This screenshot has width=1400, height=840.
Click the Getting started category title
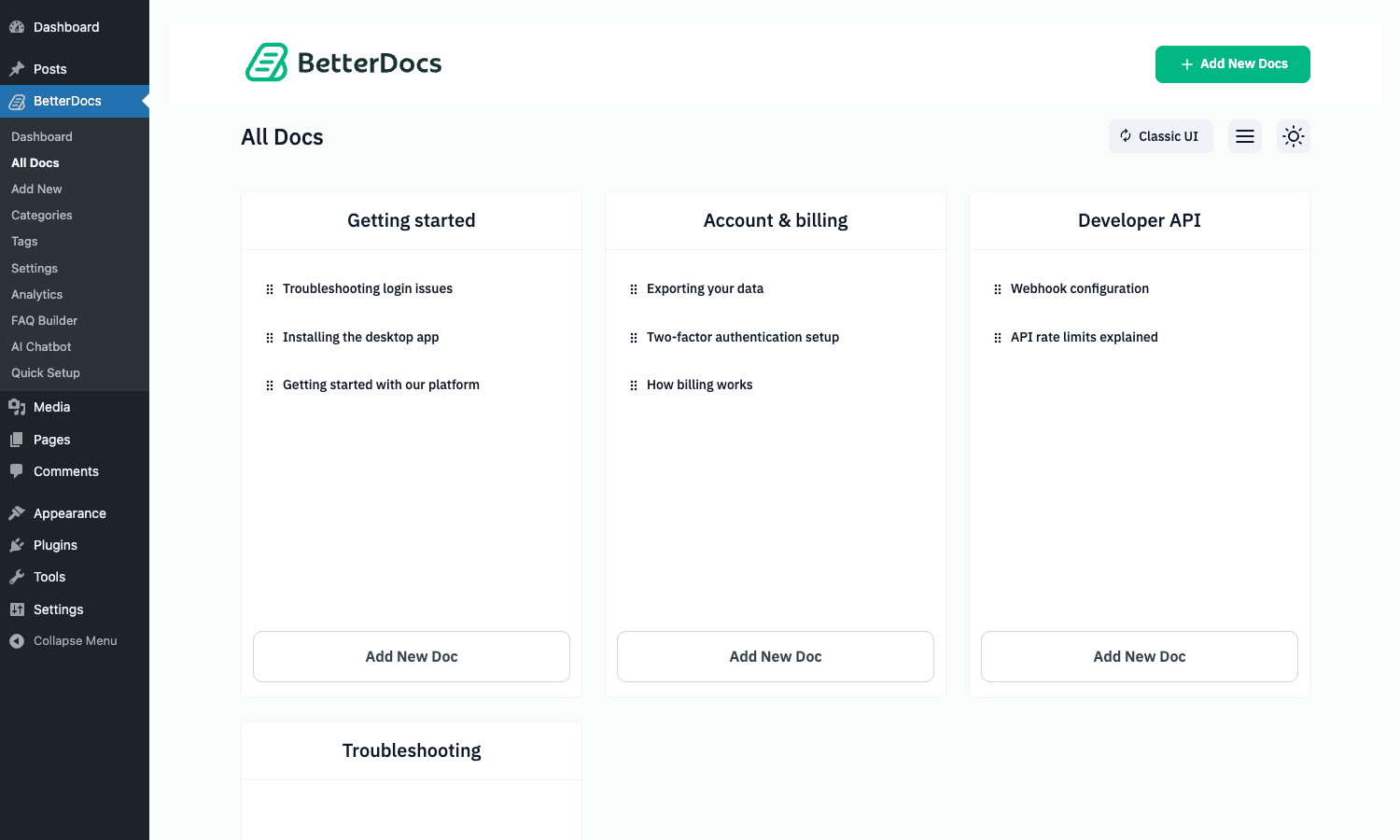(x=412, y=220)
